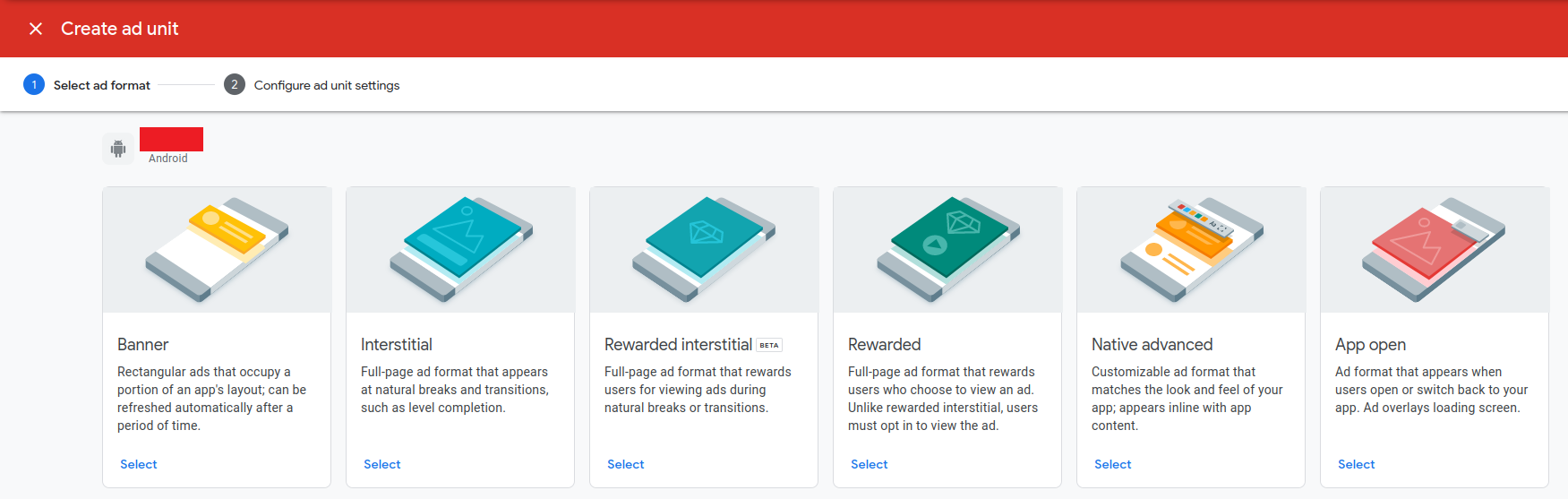Click the step 2 circle icon
1568x499 pixels.
(235, 85)
